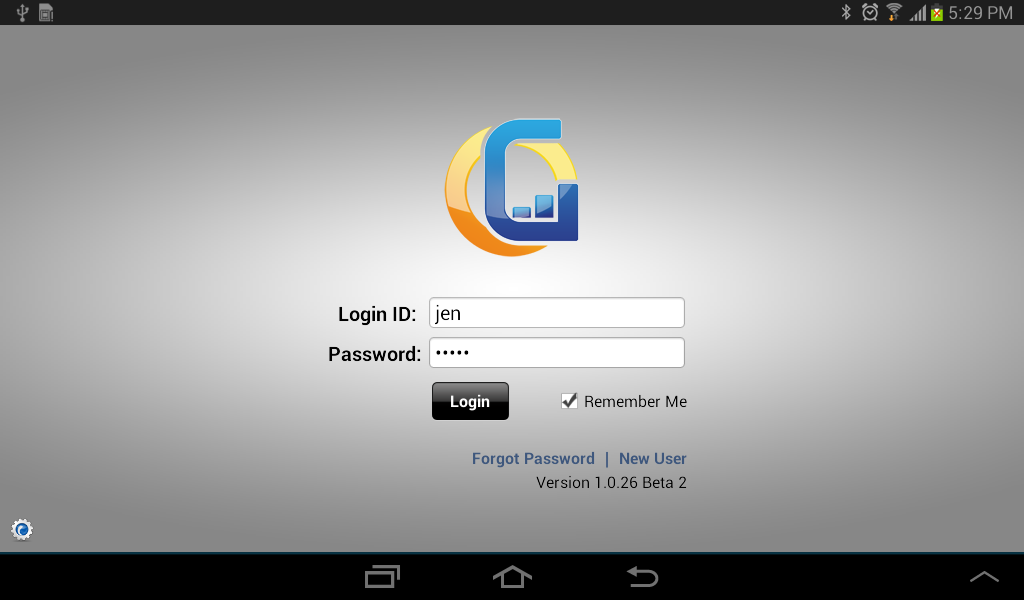This screenshot has height=600, width=1024.
Task: Open the Forgot Password link
Action: pyautogui.click(x=533, y=458)
